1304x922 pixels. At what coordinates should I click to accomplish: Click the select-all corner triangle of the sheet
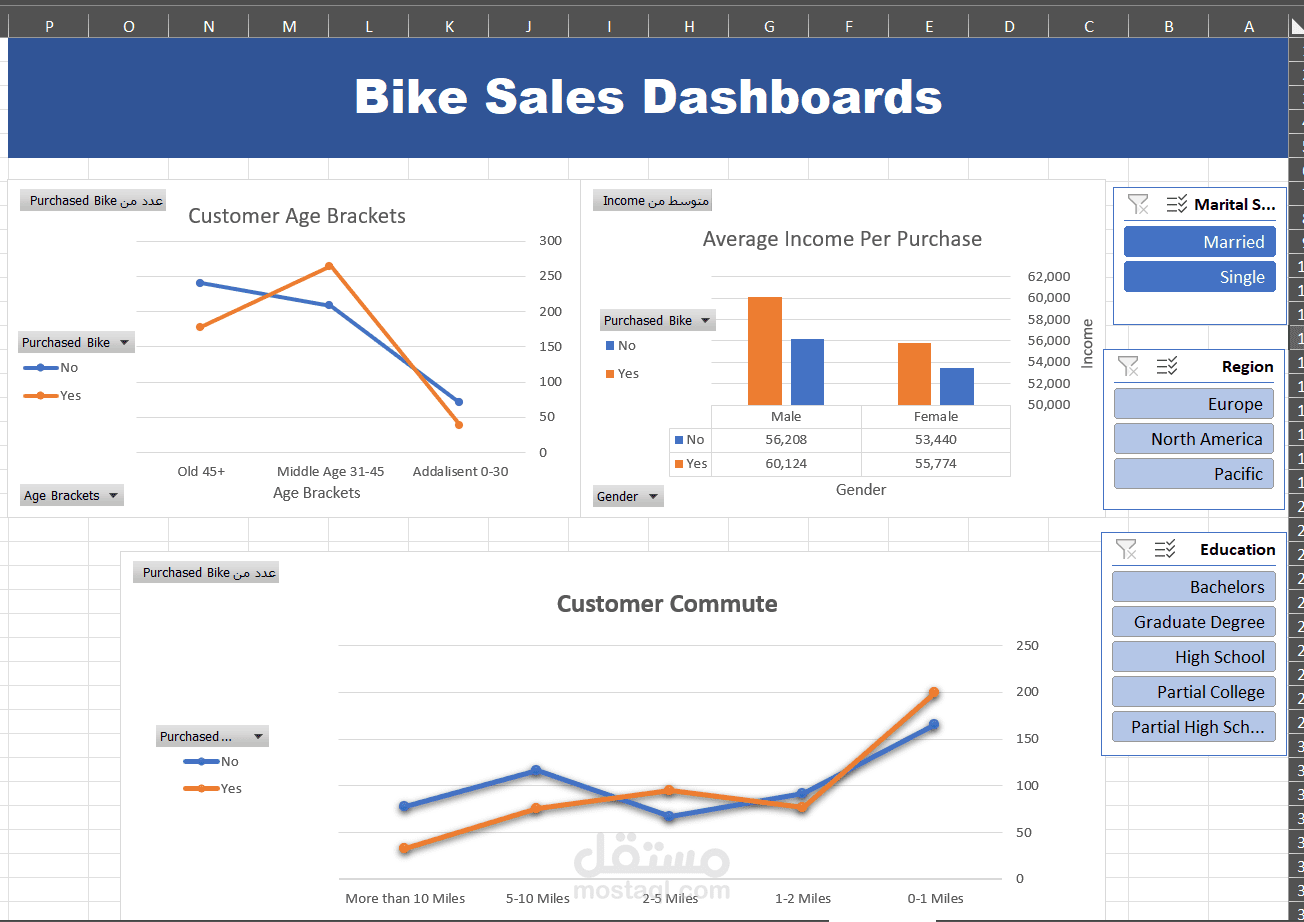point(1295,27)
